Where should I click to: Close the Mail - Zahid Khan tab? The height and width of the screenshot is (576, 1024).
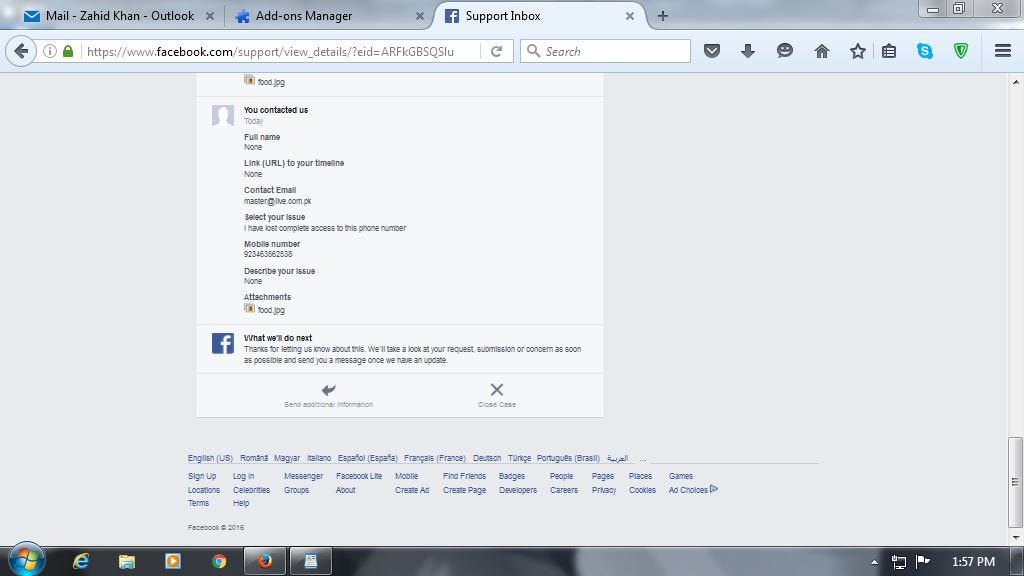[x=210, y=16]
